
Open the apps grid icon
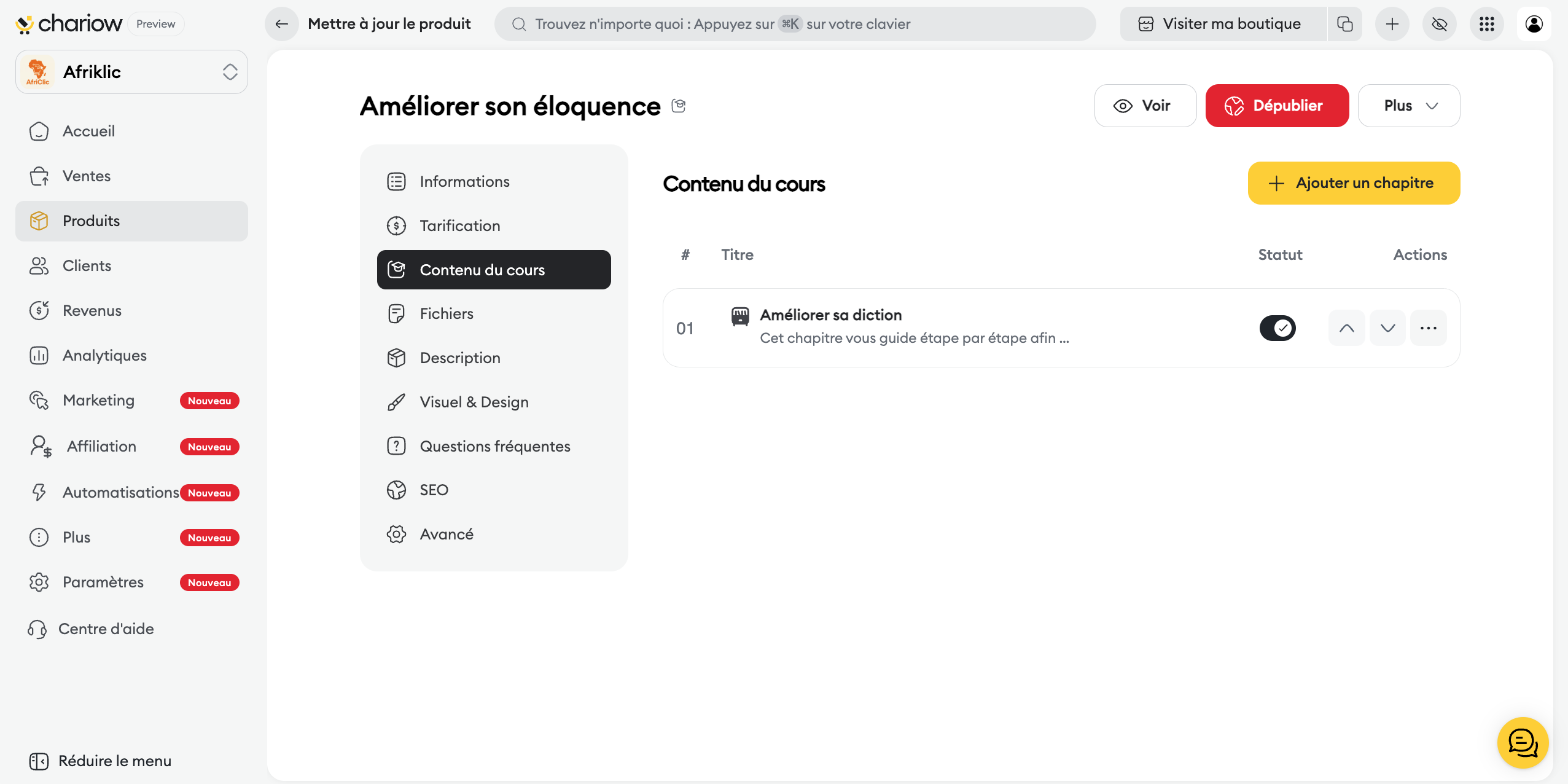pyautogui.click(x=1486, y=24)
